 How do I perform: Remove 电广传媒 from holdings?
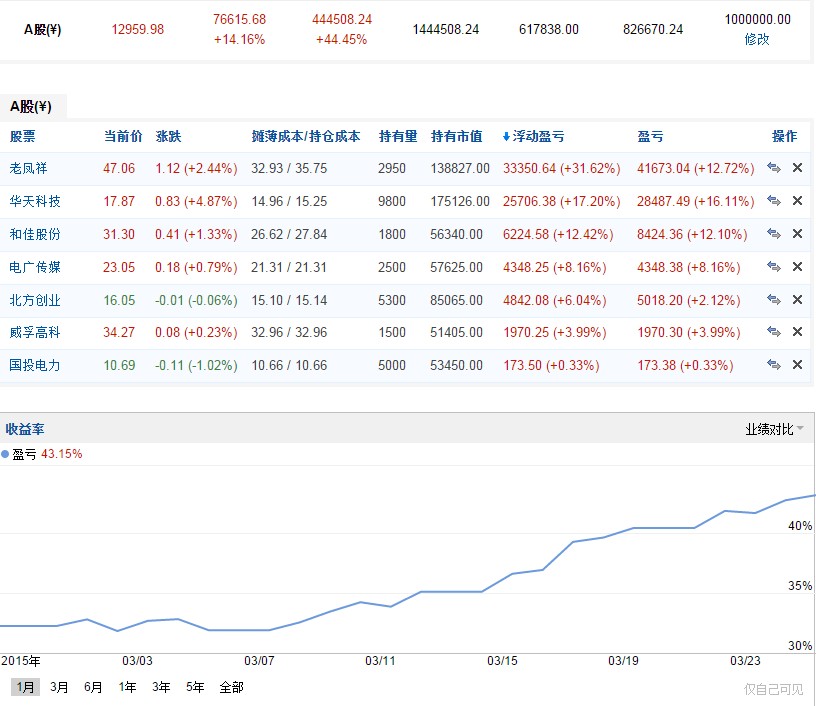pyautogui.click(x=797, y=266)
